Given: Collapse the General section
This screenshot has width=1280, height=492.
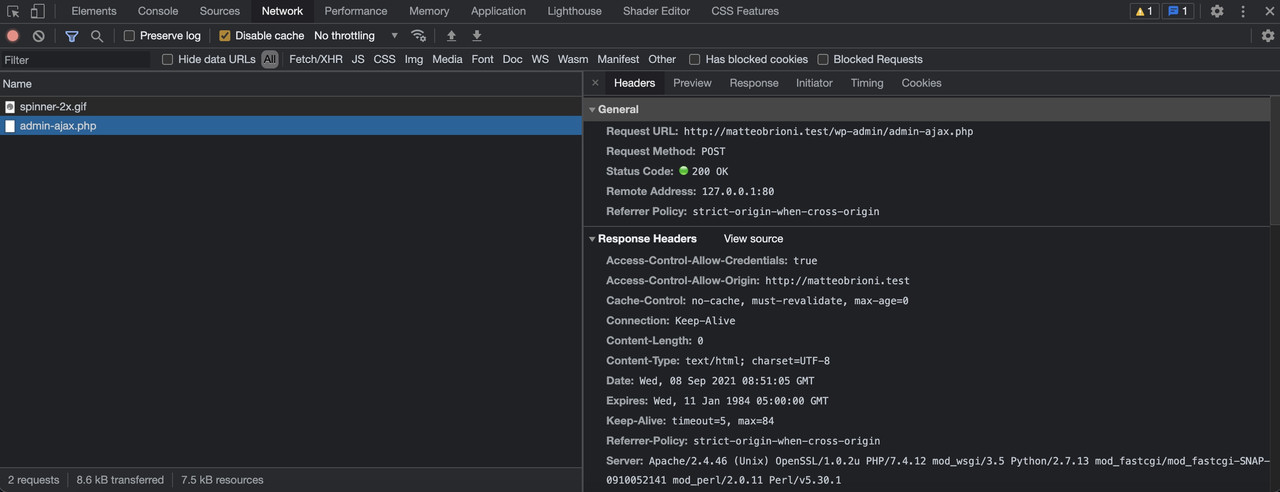Looking at the screenshot, I should click(593, 110).
